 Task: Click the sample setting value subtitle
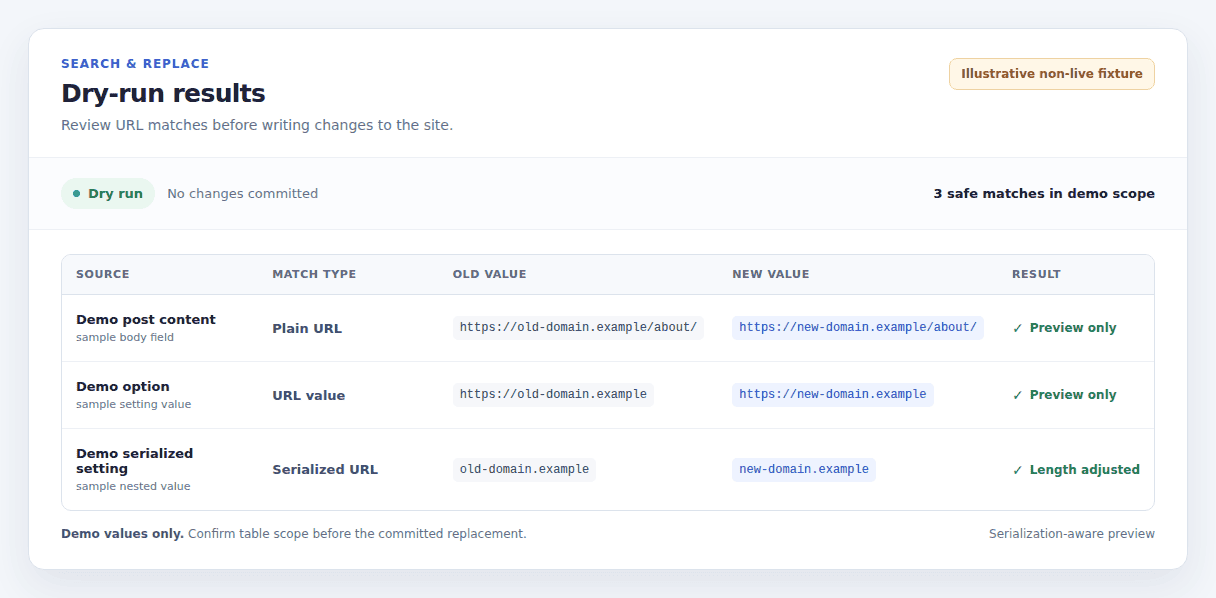(x=134, y=405)
